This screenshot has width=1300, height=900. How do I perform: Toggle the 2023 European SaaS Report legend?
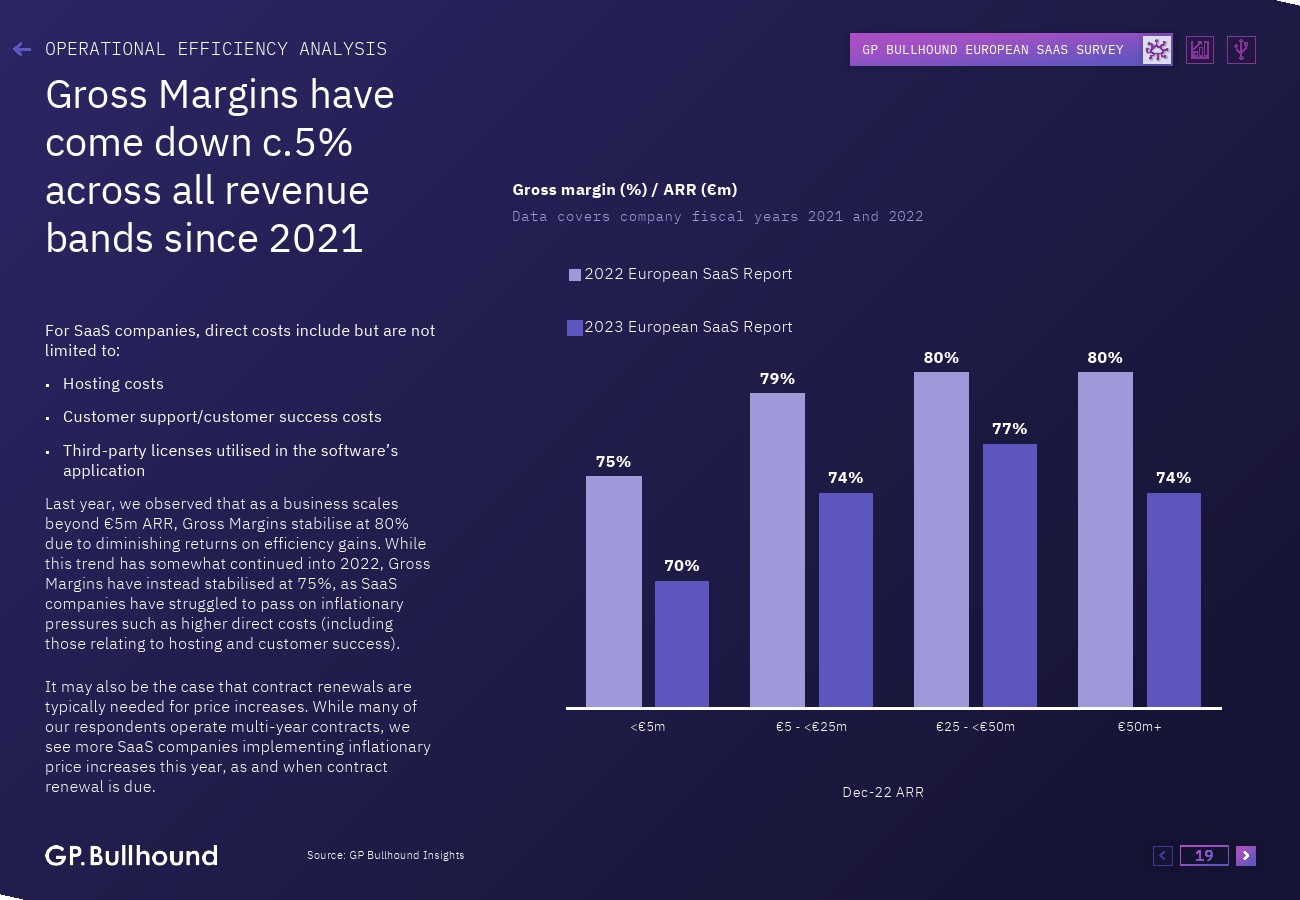[688, 327]
